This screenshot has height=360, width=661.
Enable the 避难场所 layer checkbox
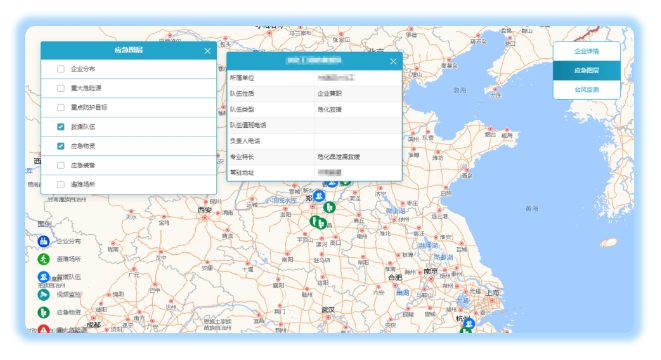pyautogui.click(x=61, y=184)
